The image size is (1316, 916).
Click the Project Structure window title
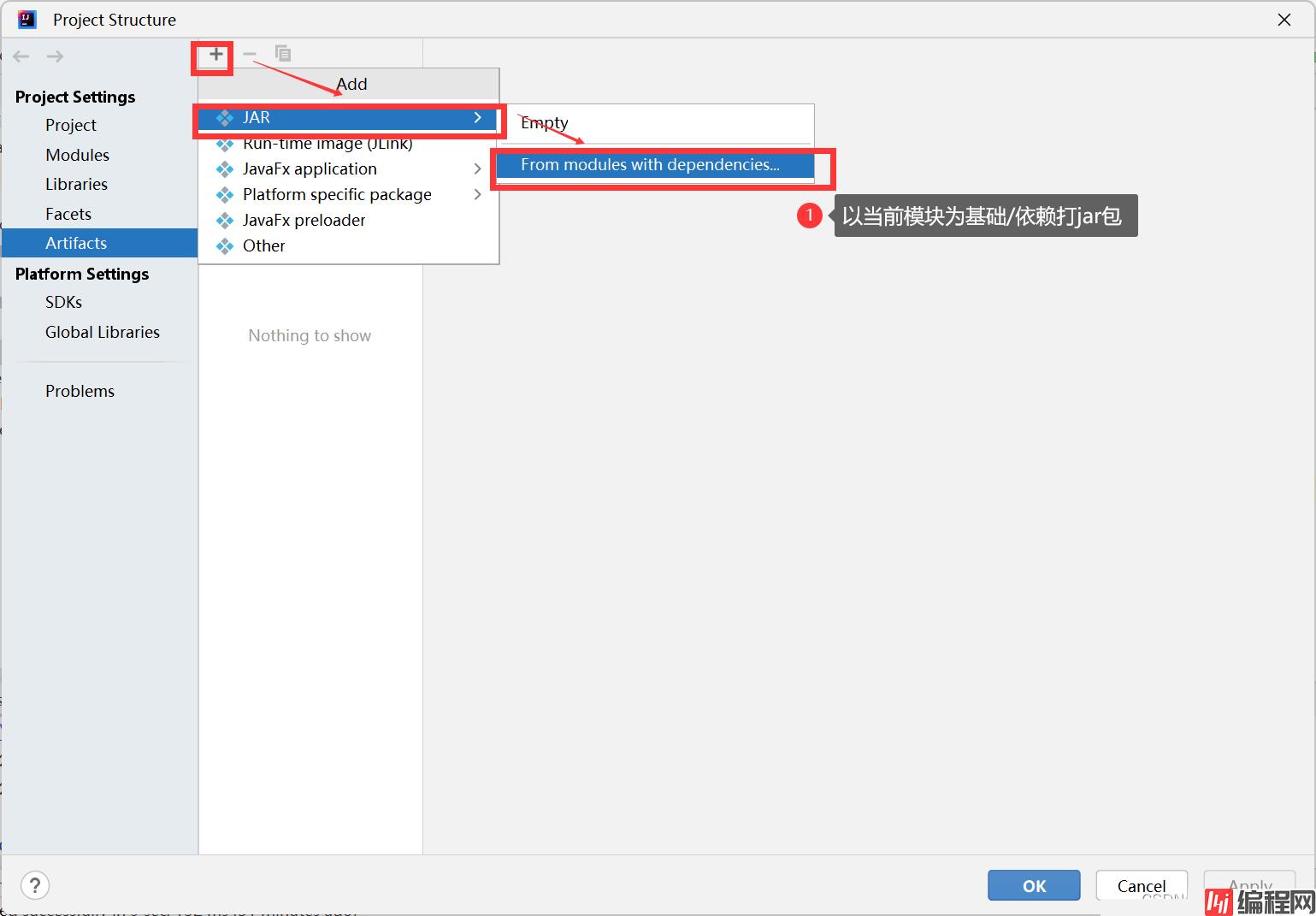coord(115,20)
